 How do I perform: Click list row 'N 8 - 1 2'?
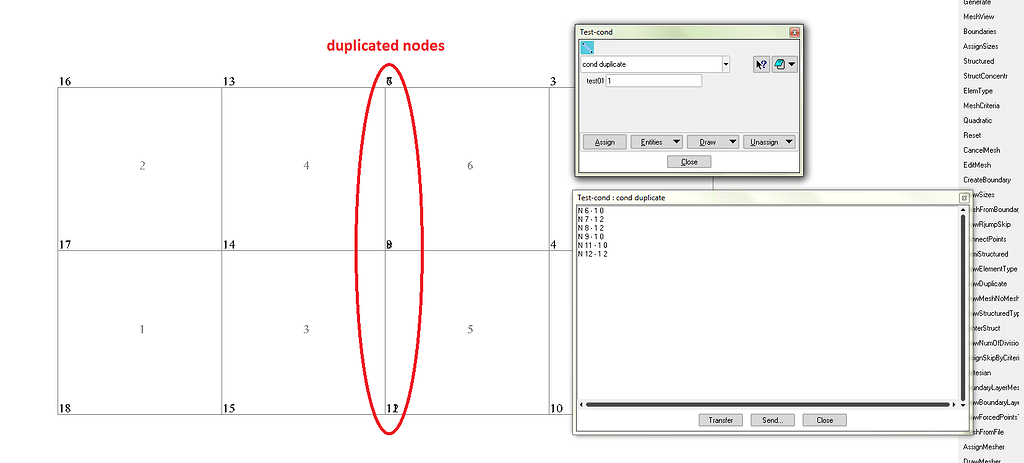pyautogui.click(x=590, y=228)
